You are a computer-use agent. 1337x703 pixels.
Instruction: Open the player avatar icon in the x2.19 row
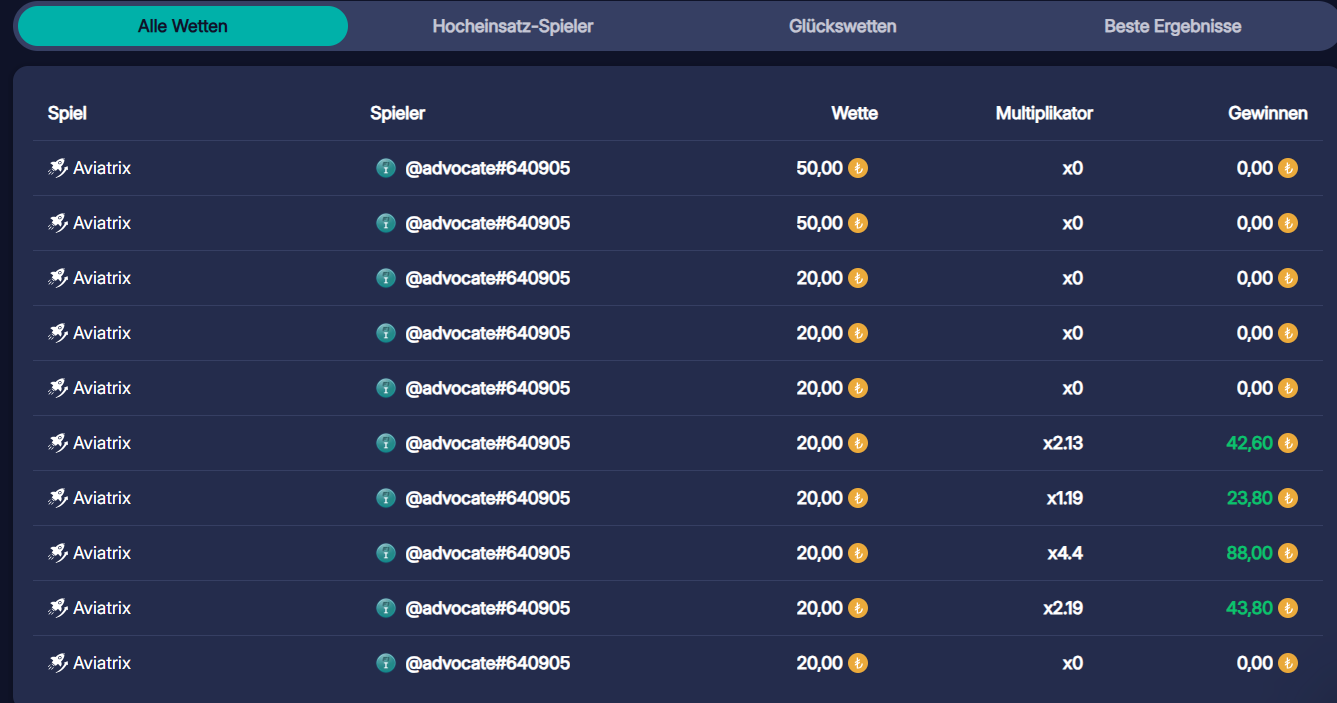point(386,608)
